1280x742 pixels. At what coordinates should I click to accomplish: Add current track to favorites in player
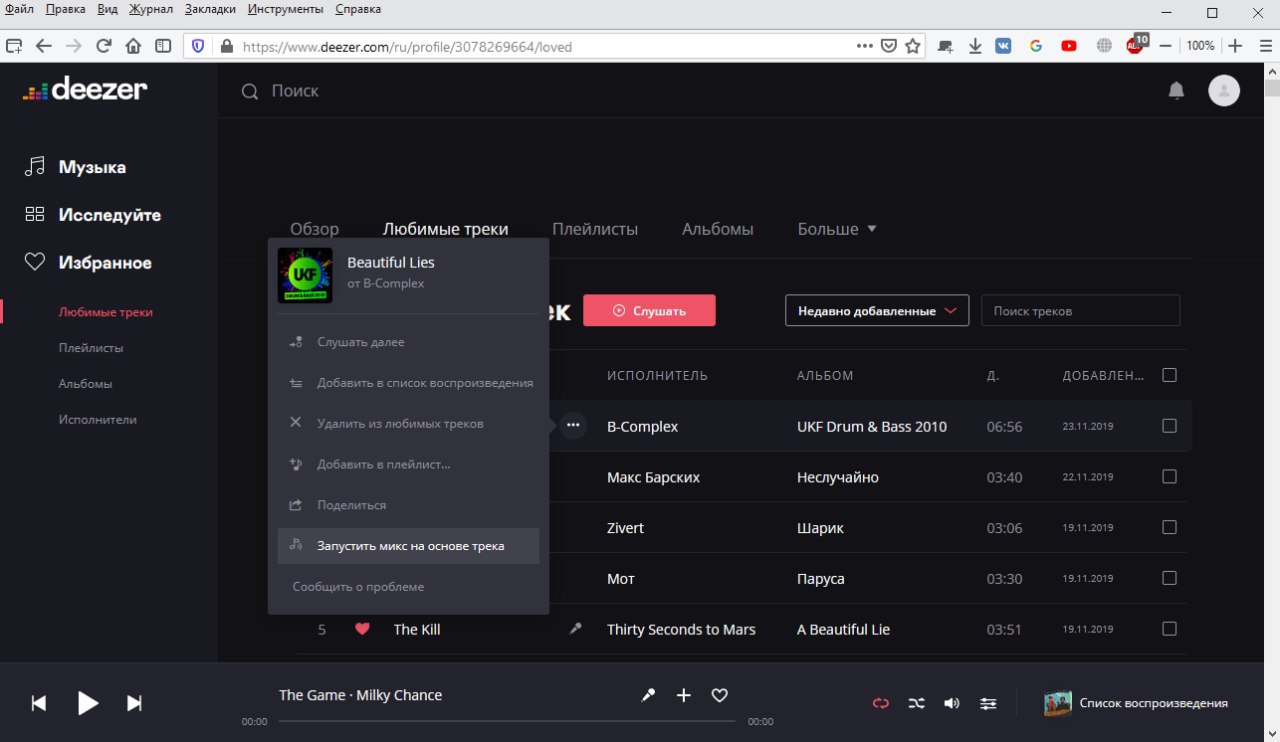coord(719,695)
